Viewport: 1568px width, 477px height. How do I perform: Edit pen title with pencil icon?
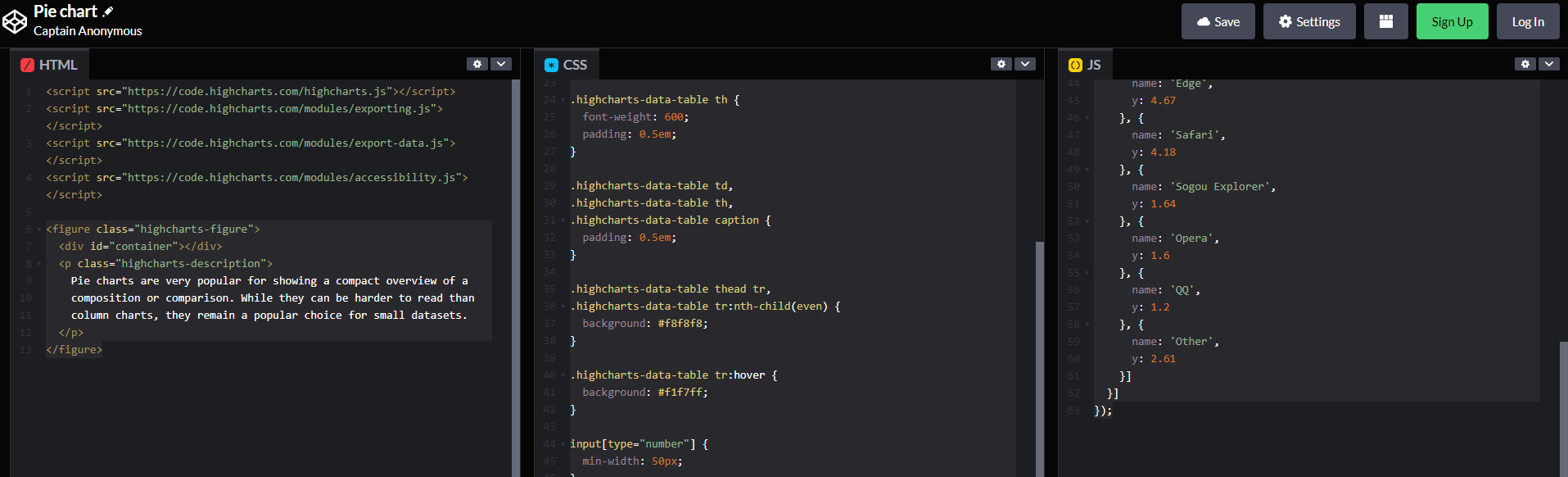(108, 11)
